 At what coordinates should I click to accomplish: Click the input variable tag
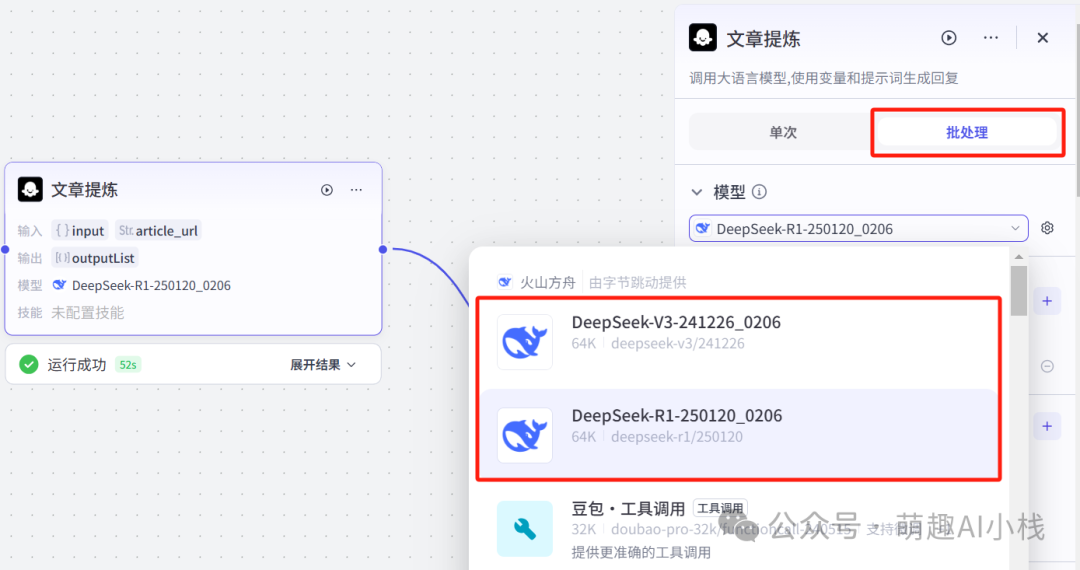point(80,231)
